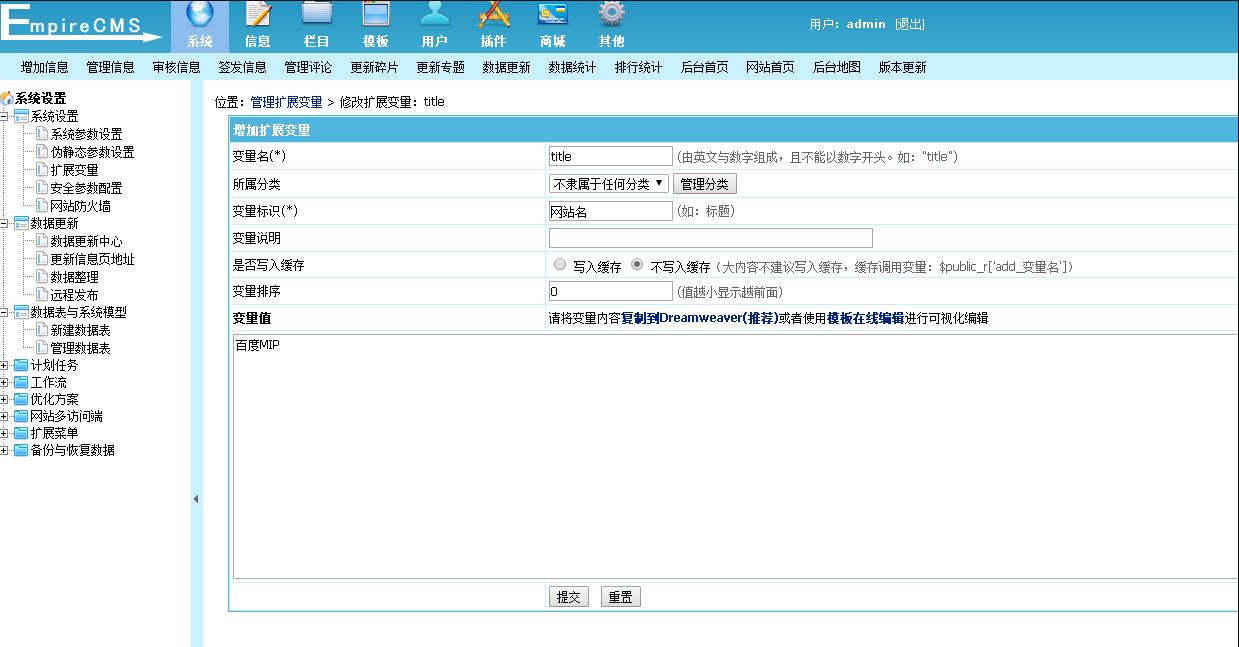1239x647 pixels.
Task: Select the 栏目 (Columns) module icon
Action: [316, 24]
